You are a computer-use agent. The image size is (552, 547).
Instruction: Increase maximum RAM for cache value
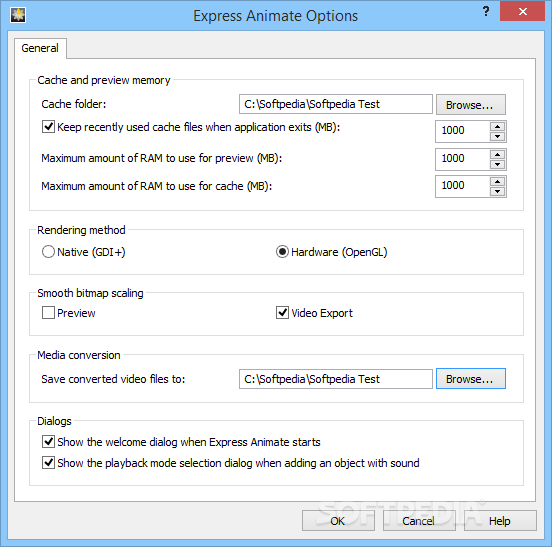click(497, 182)
